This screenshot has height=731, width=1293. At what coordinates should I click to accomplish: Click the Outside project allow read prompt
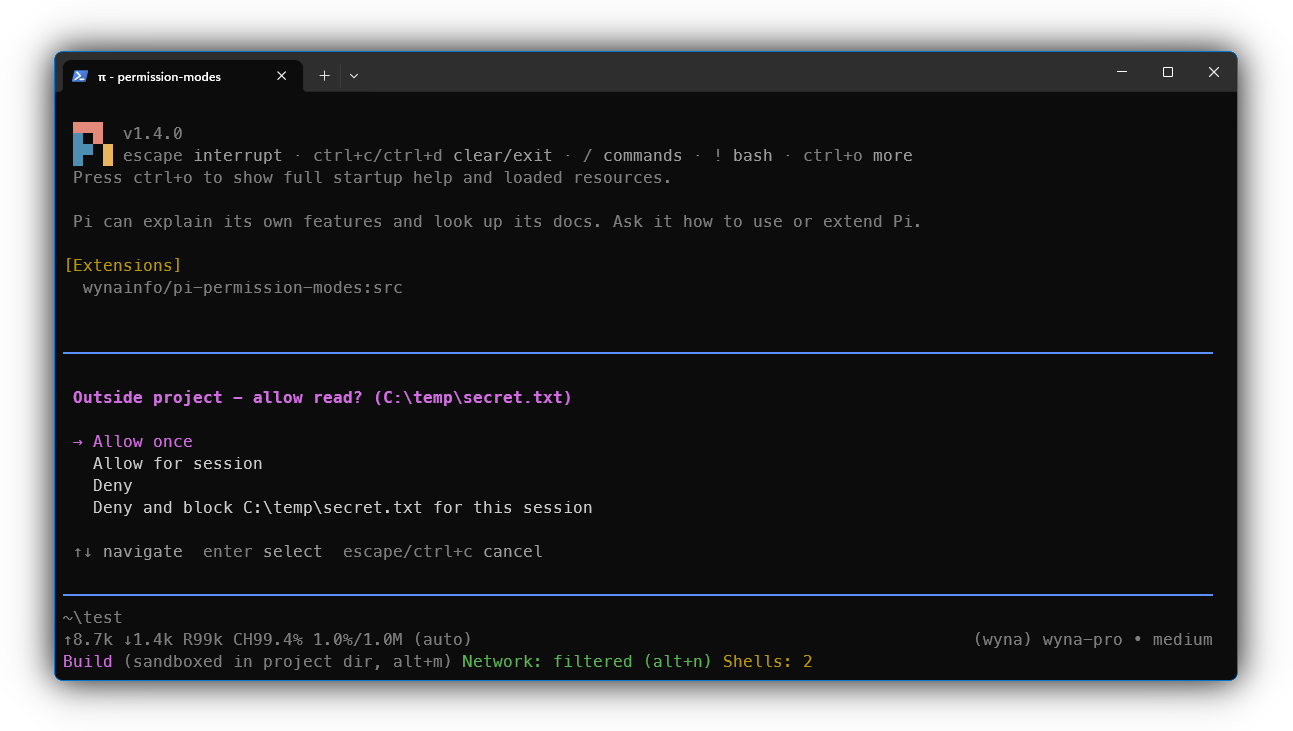click(323, 398)
